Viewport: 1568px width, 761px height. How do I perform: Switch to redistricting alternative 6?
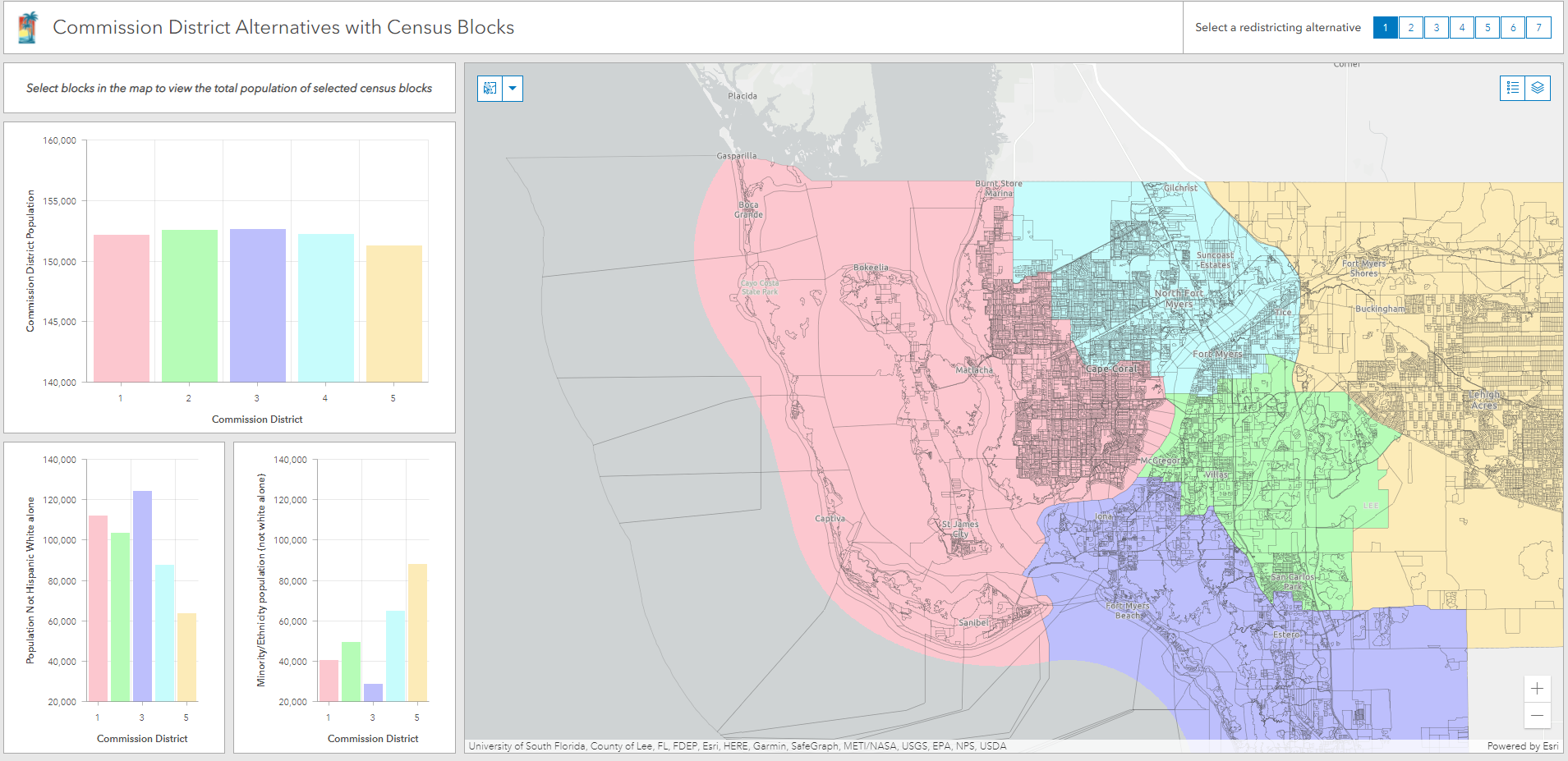tap(1513, 28)
